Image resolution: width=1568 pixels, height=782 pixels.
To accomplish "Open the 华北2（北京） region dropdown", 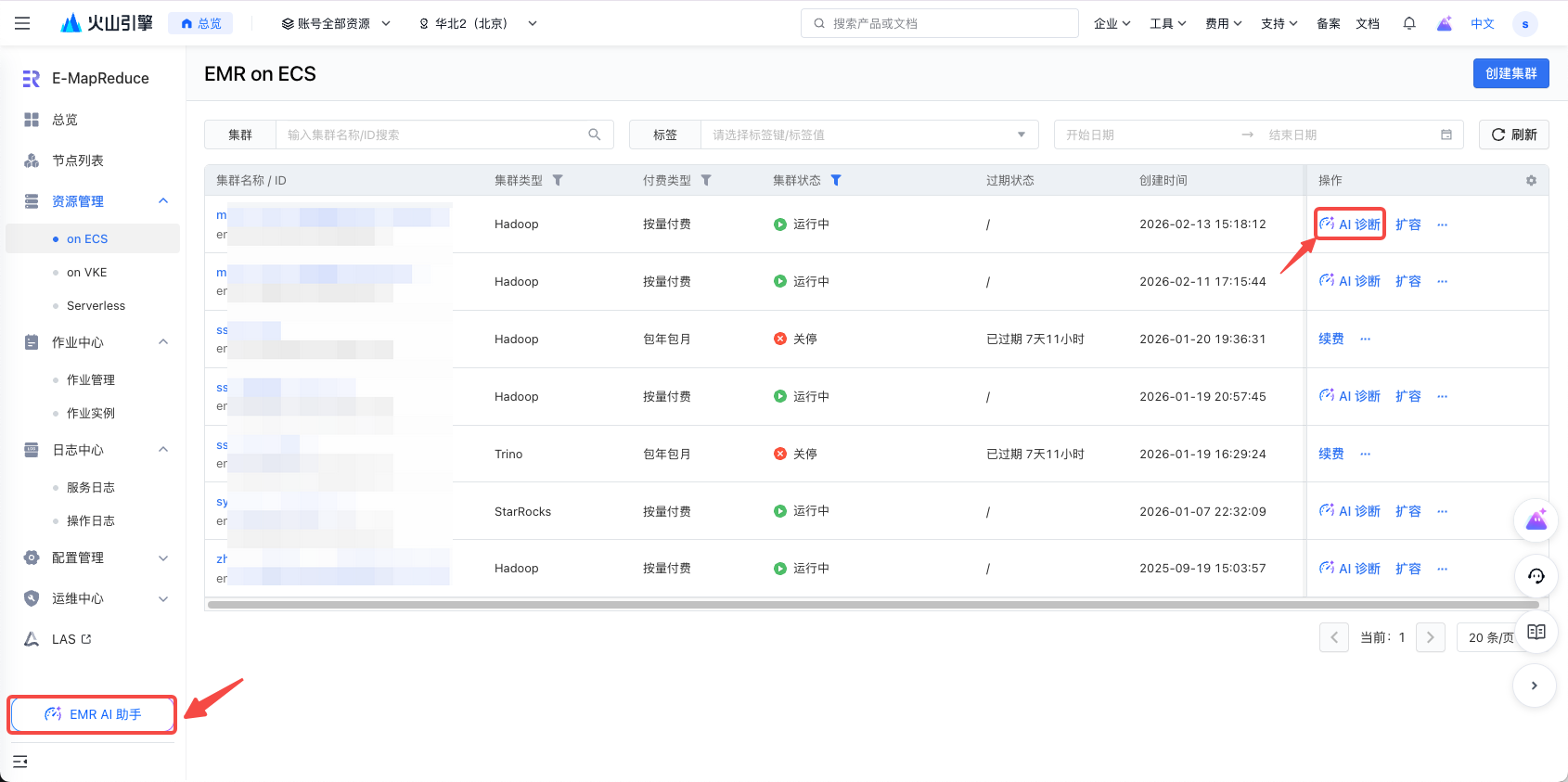I will click(x=477, y=23).
